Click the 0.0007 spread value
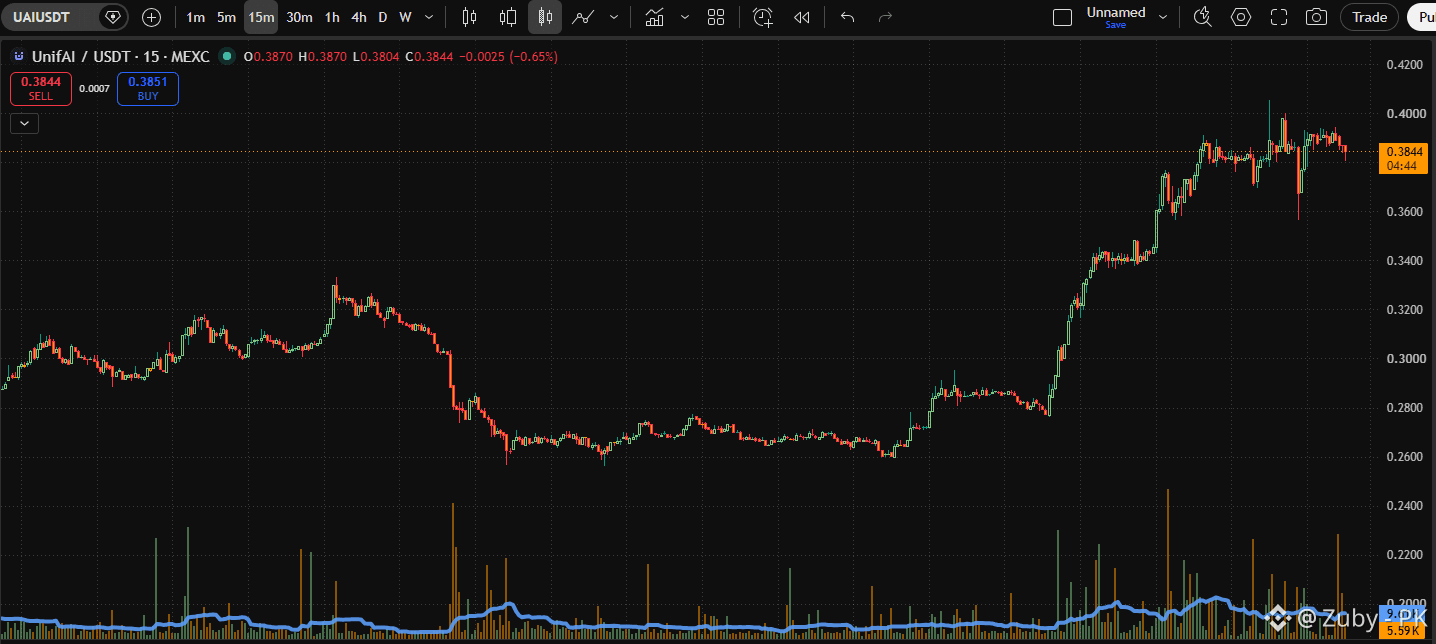Viewport: 1436px width, 644px height. tap(94, 89)
